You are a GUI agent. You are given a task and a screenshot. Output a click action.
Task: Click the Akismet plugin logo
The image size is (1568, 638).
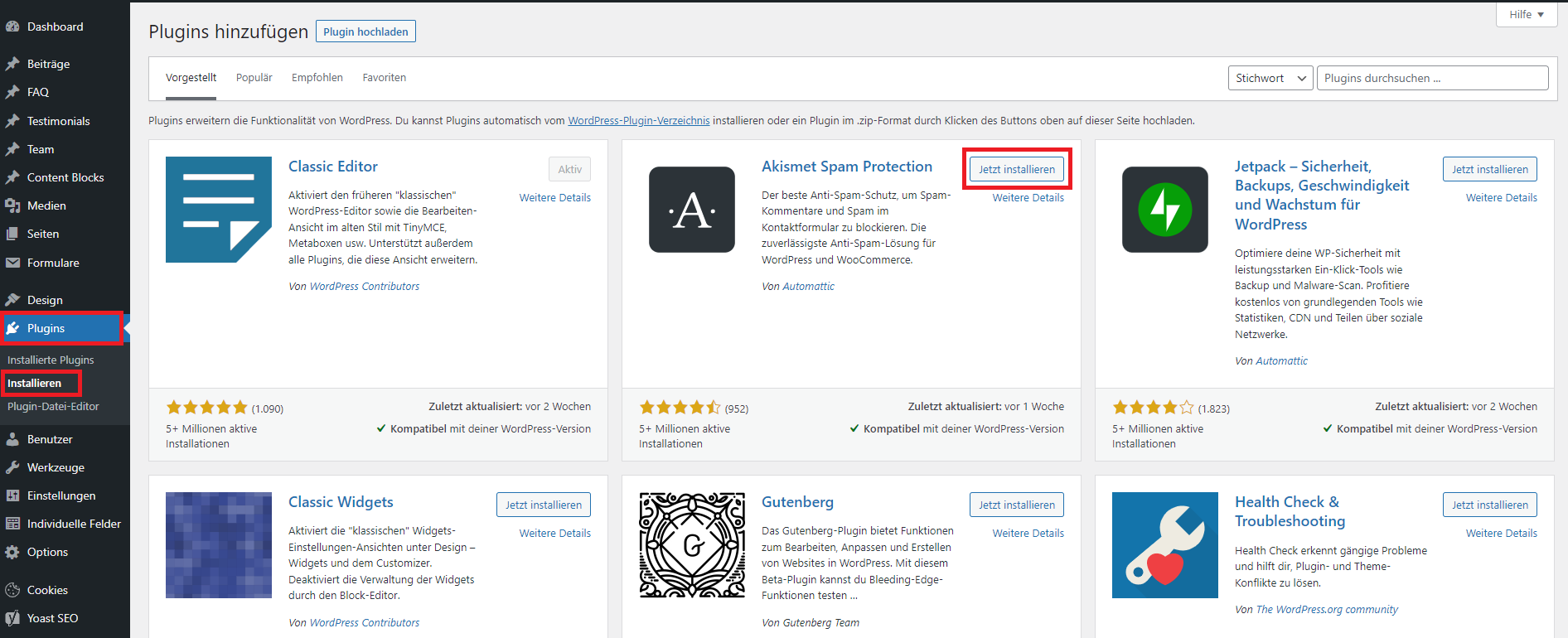(x=692, y=210)
